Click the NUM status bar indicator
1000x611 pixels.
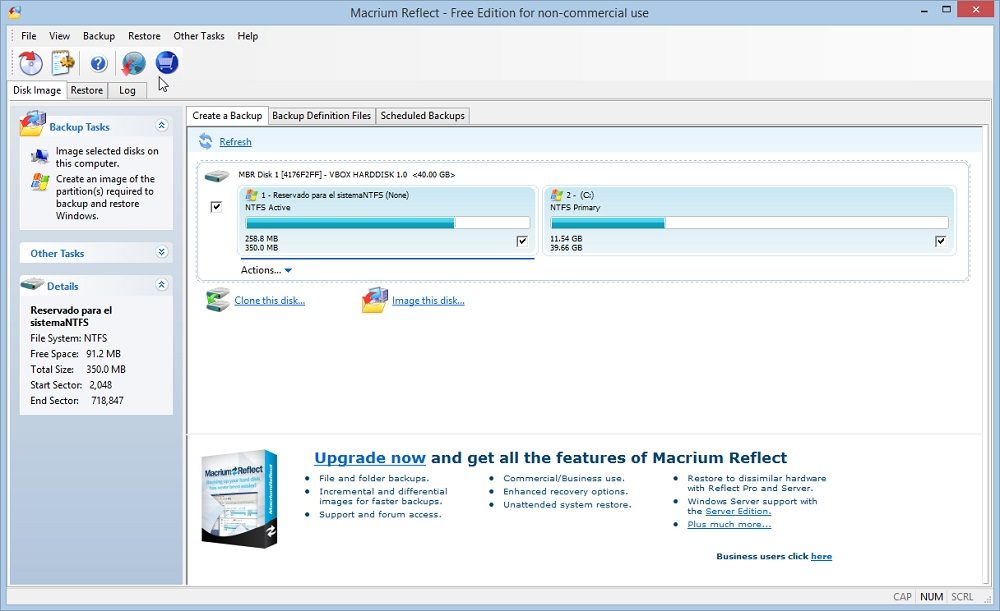[x=931, y=596]
